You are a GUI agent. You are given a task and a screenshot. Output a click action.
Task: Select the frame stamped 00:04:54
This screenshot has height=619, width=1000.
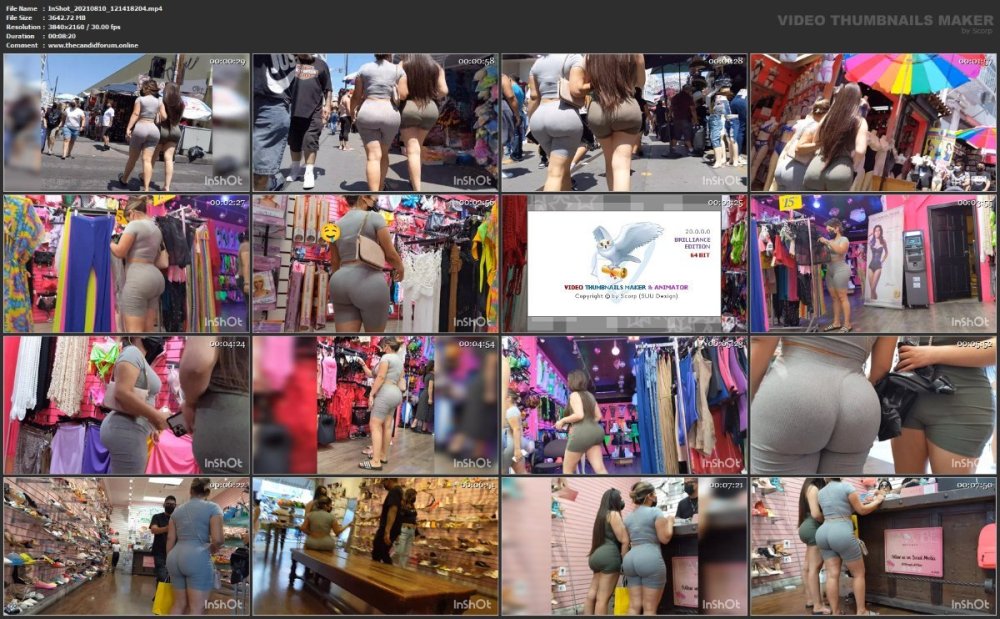375,405
